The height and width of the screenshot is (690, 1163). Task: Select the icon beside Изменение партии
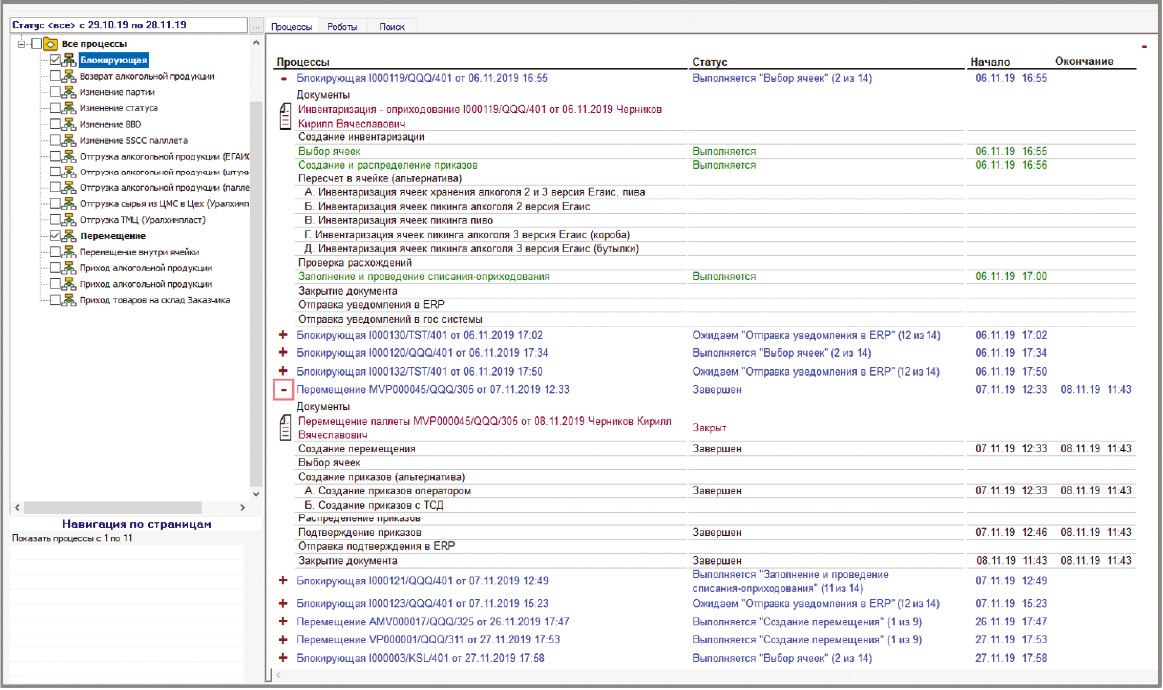coord(69,92)
